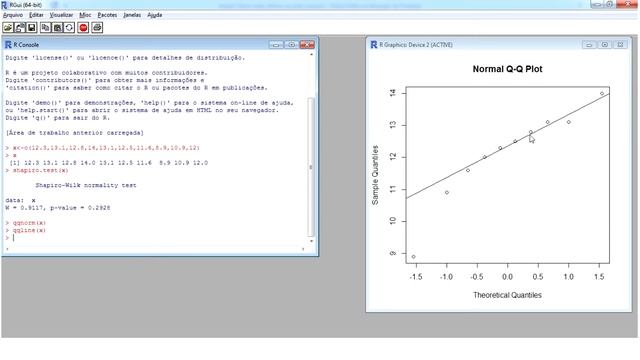Open the Pacotes menu
This screenshot has height=360, width=640.
click(107, 15)
